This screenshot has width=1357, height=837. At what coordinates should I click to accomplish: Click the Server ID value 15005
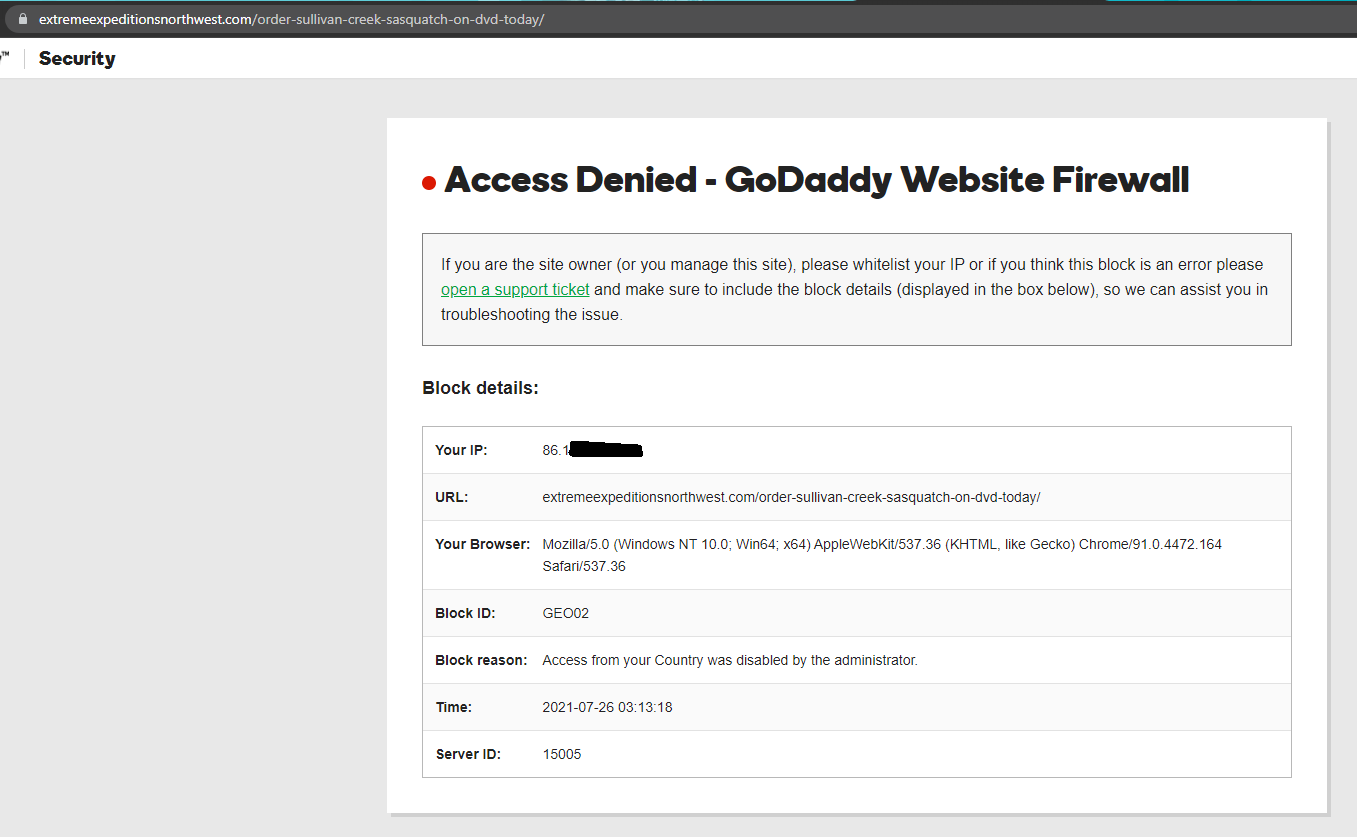click(x=561, y=754)
